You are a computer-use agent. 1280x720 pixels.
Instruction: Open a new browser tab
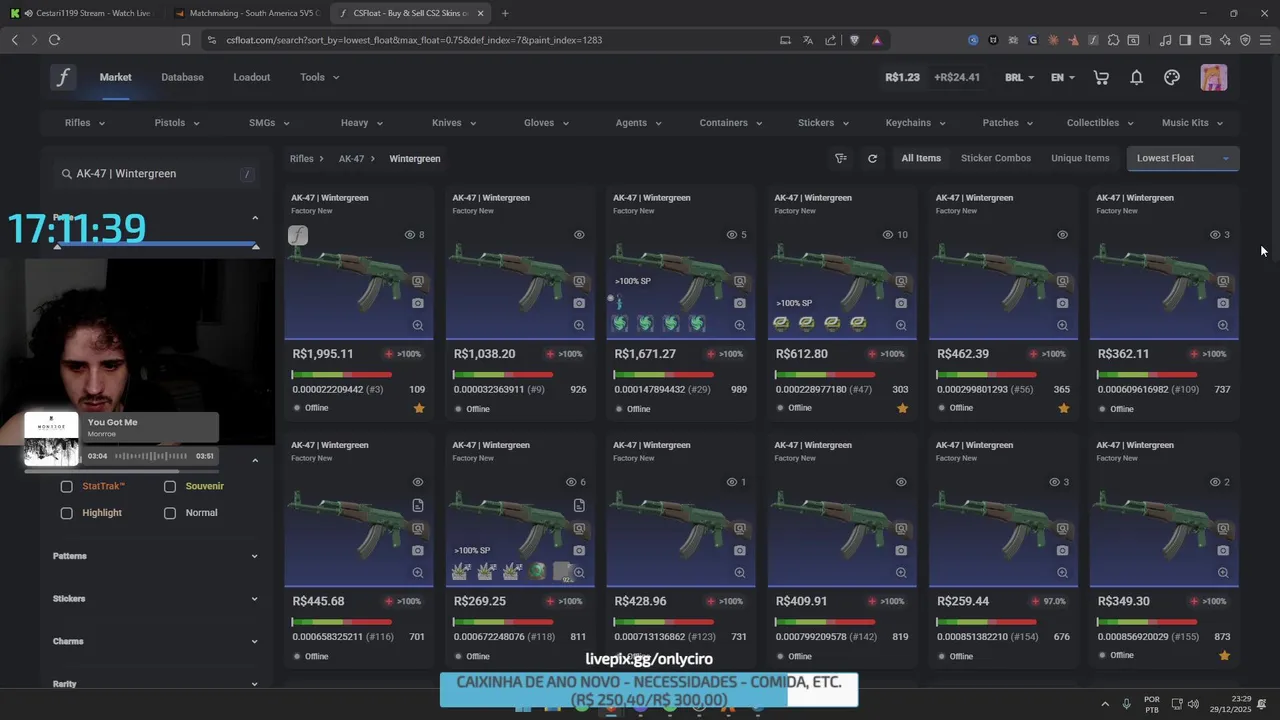[x=504, y=13]
